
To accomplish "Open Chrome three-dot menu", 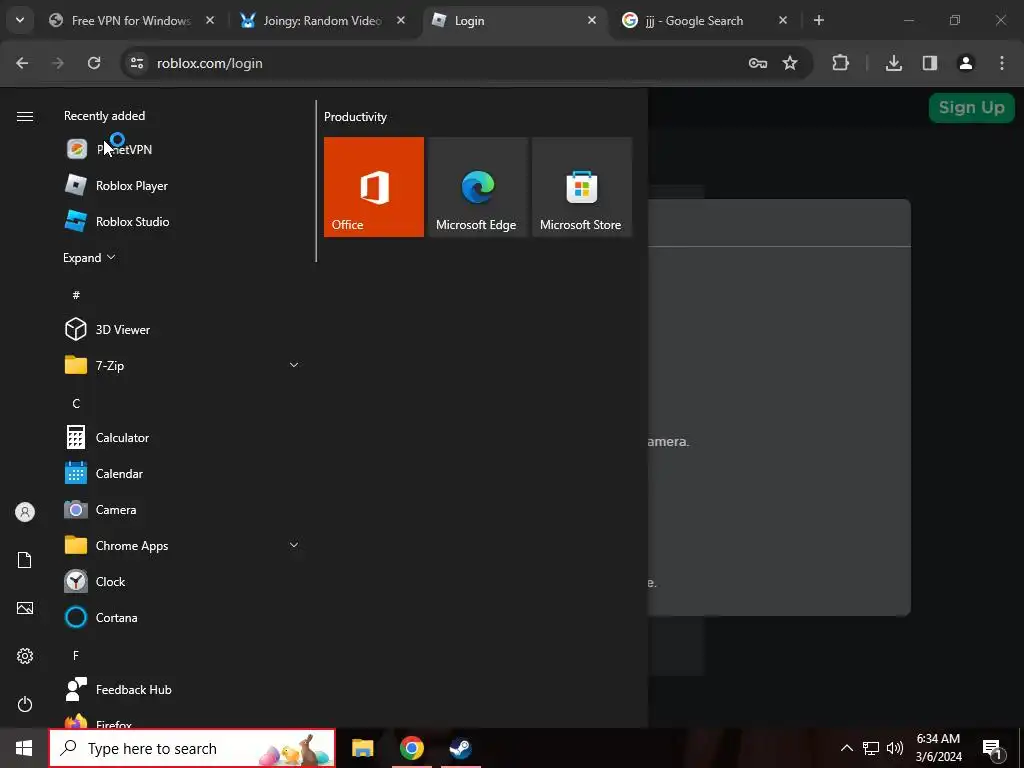I will point(1002,63).
